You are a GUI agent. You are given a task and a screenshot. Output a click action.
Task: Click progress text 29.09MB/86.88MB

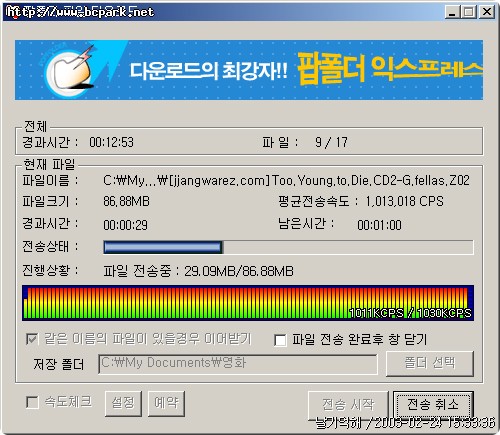point(239,271)
